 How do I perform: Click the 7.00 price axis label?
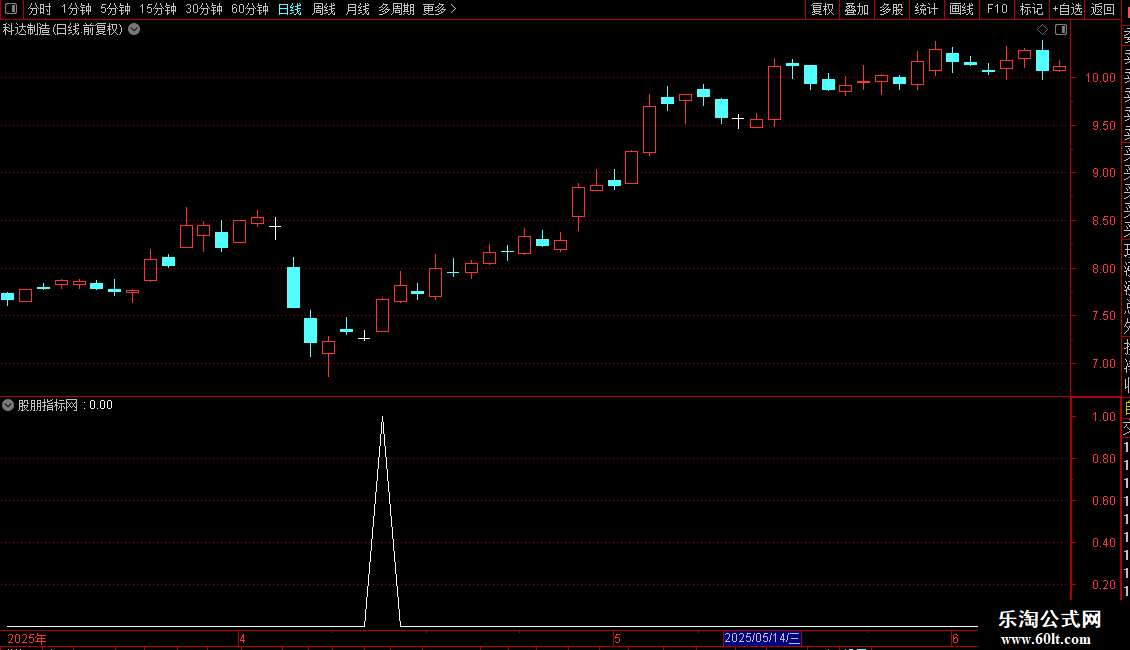tap(1103, 364)
